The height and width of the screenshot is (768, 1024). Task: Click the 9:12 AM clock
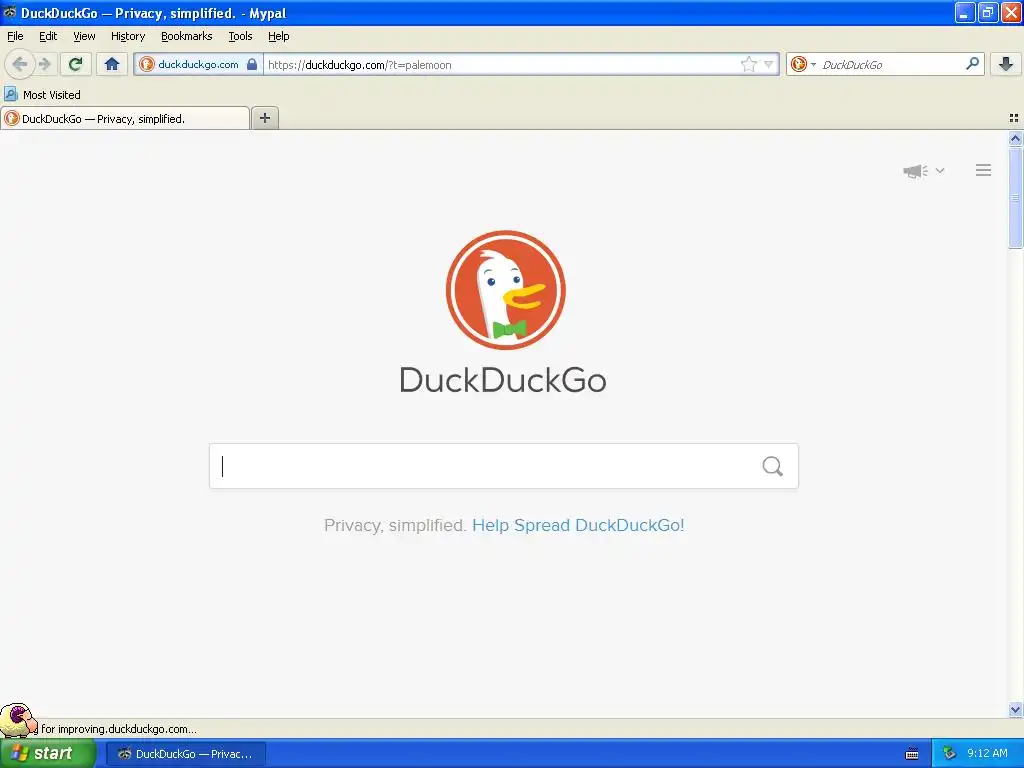pyautogui.click(x=987, y=753)
